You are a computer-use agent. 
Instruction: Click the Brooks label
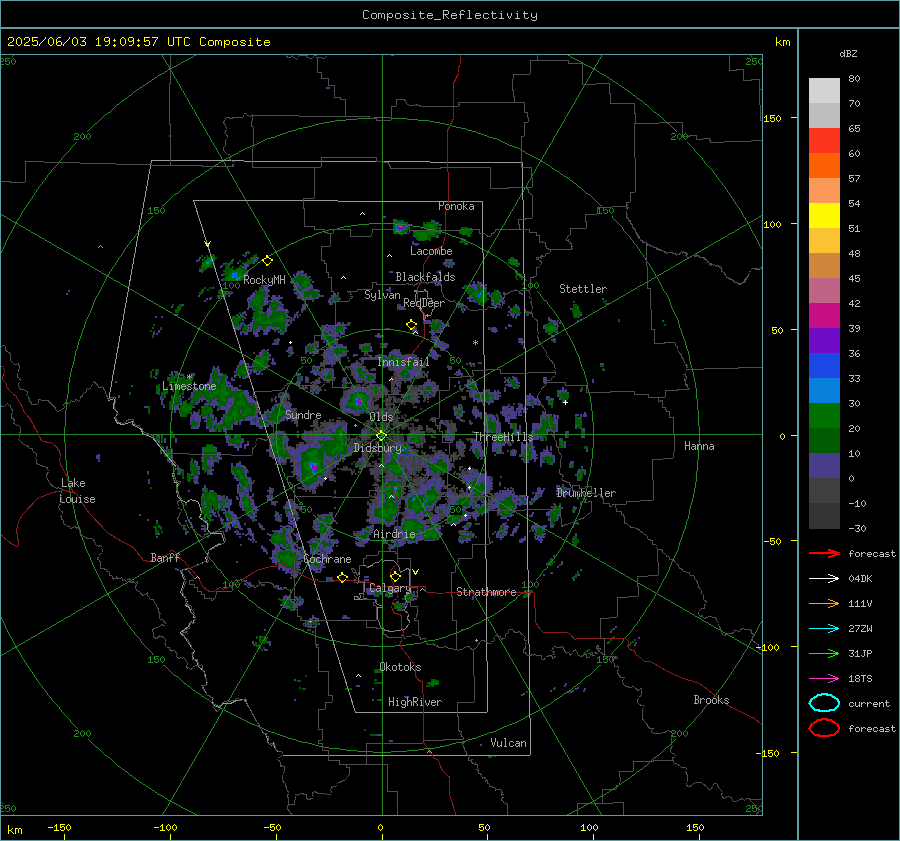point(711,700)
